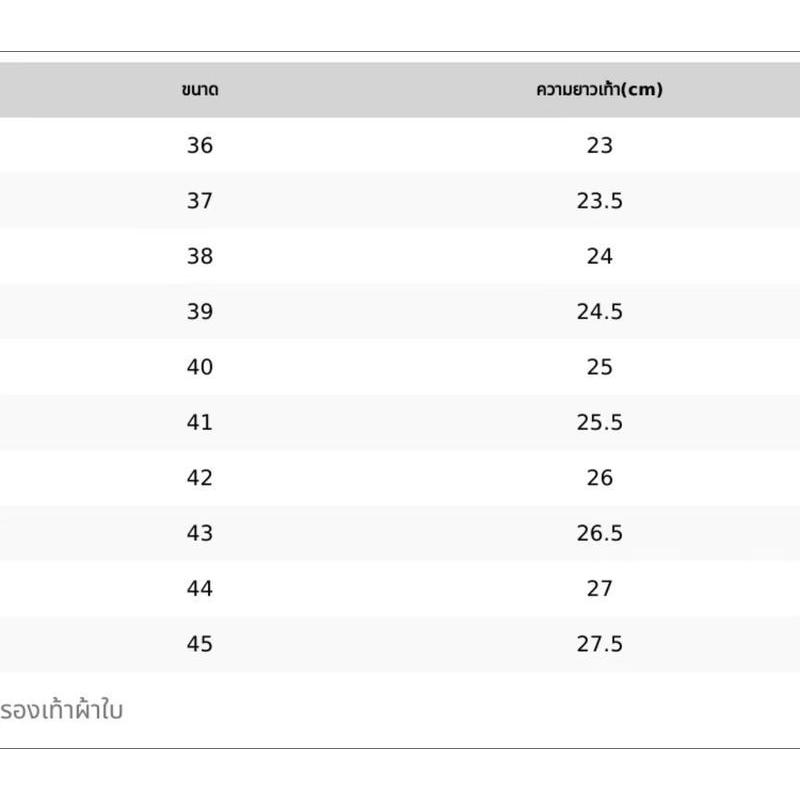This screenshot has width=800, height=800.
Task: Select size 40 cell
Action: point(200,367)
